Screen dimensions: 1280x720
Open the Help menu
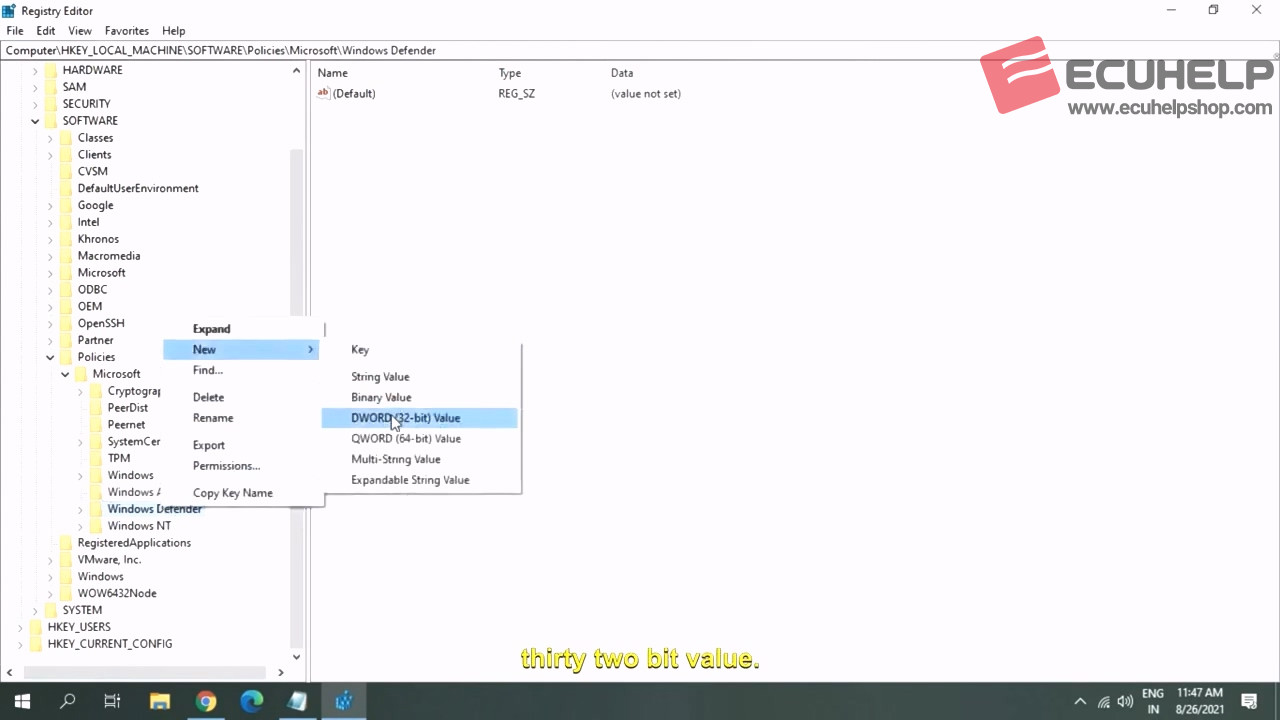click(174, 31)
